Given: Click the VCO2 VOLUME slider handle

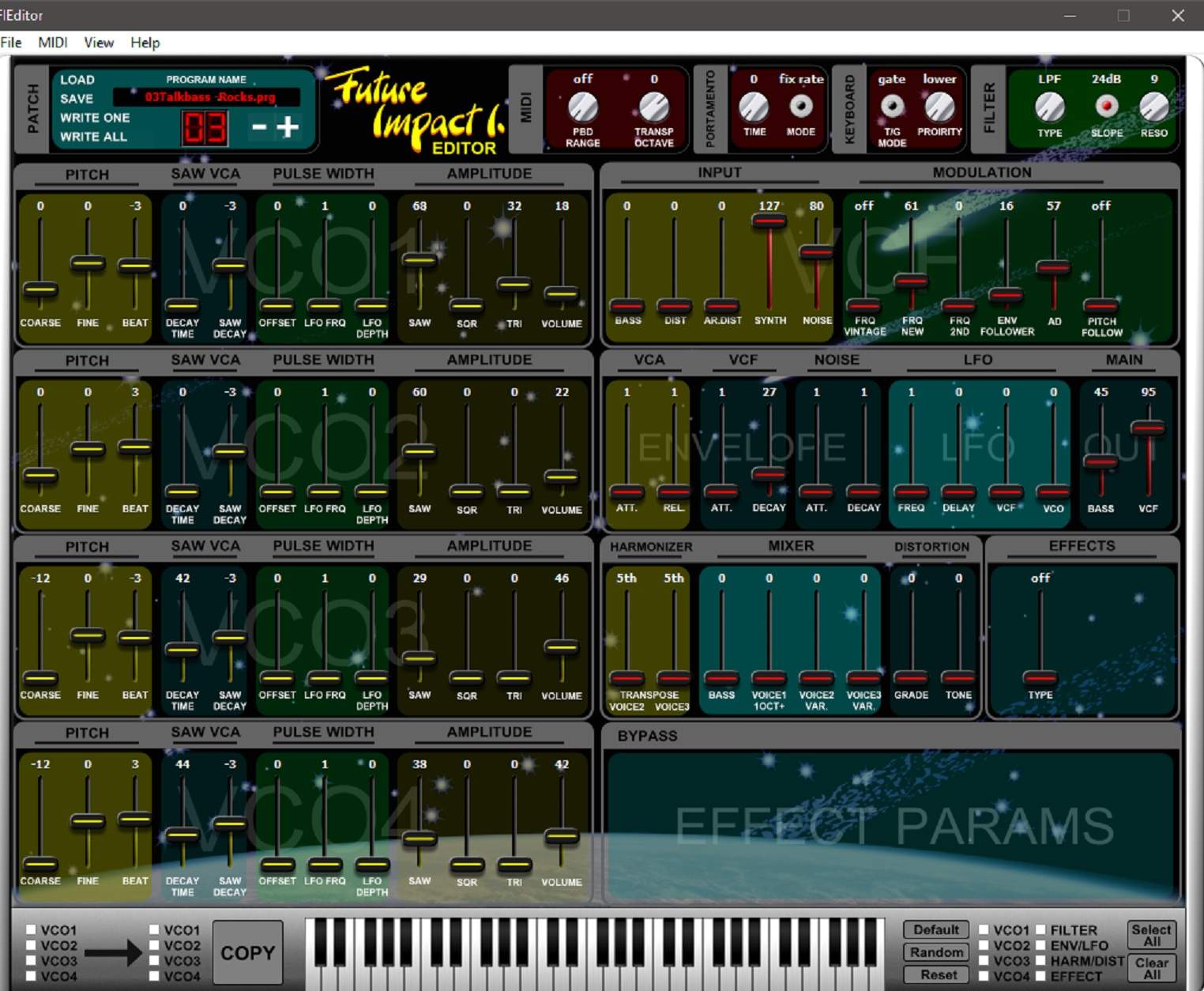Looking at the screenshot, I should (562, 477).
